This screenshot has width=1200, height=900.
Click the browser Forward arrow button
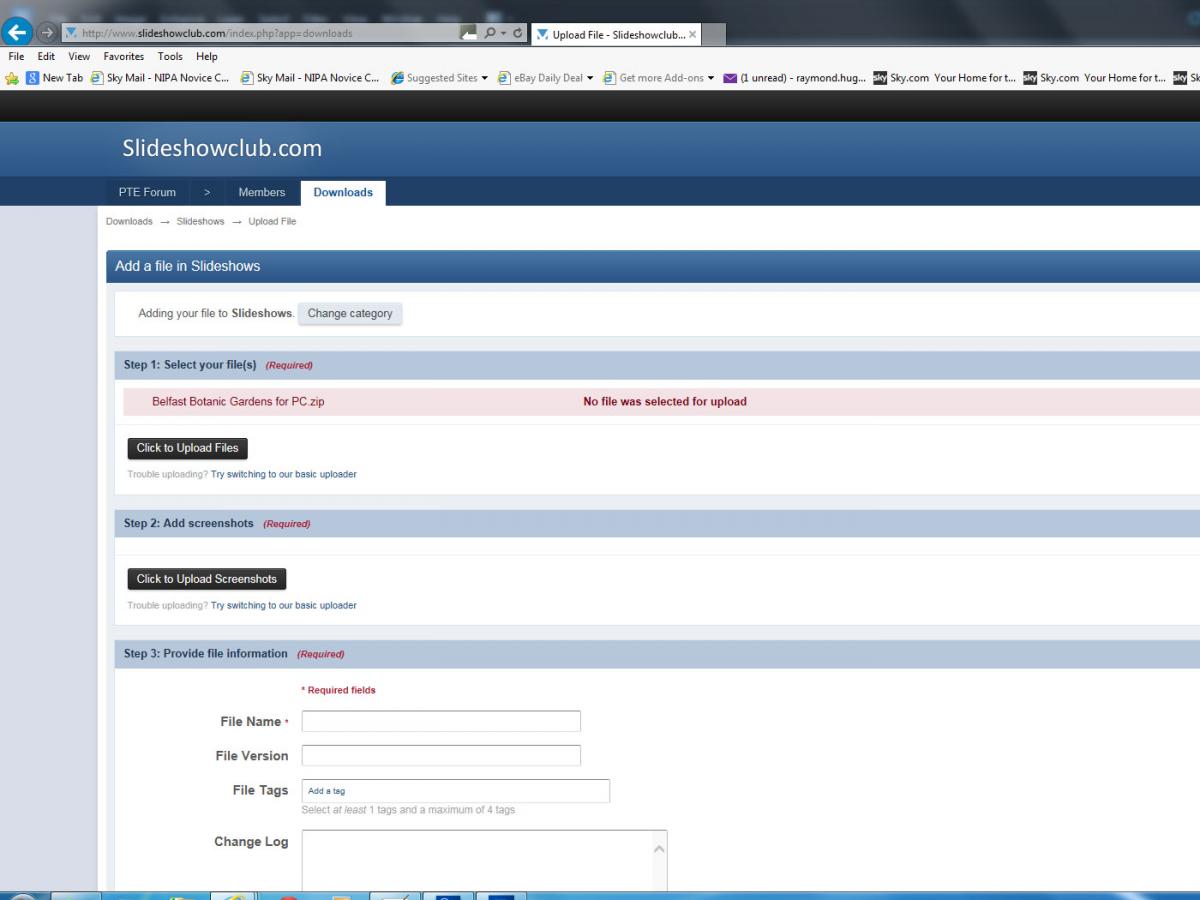(47, 33)
